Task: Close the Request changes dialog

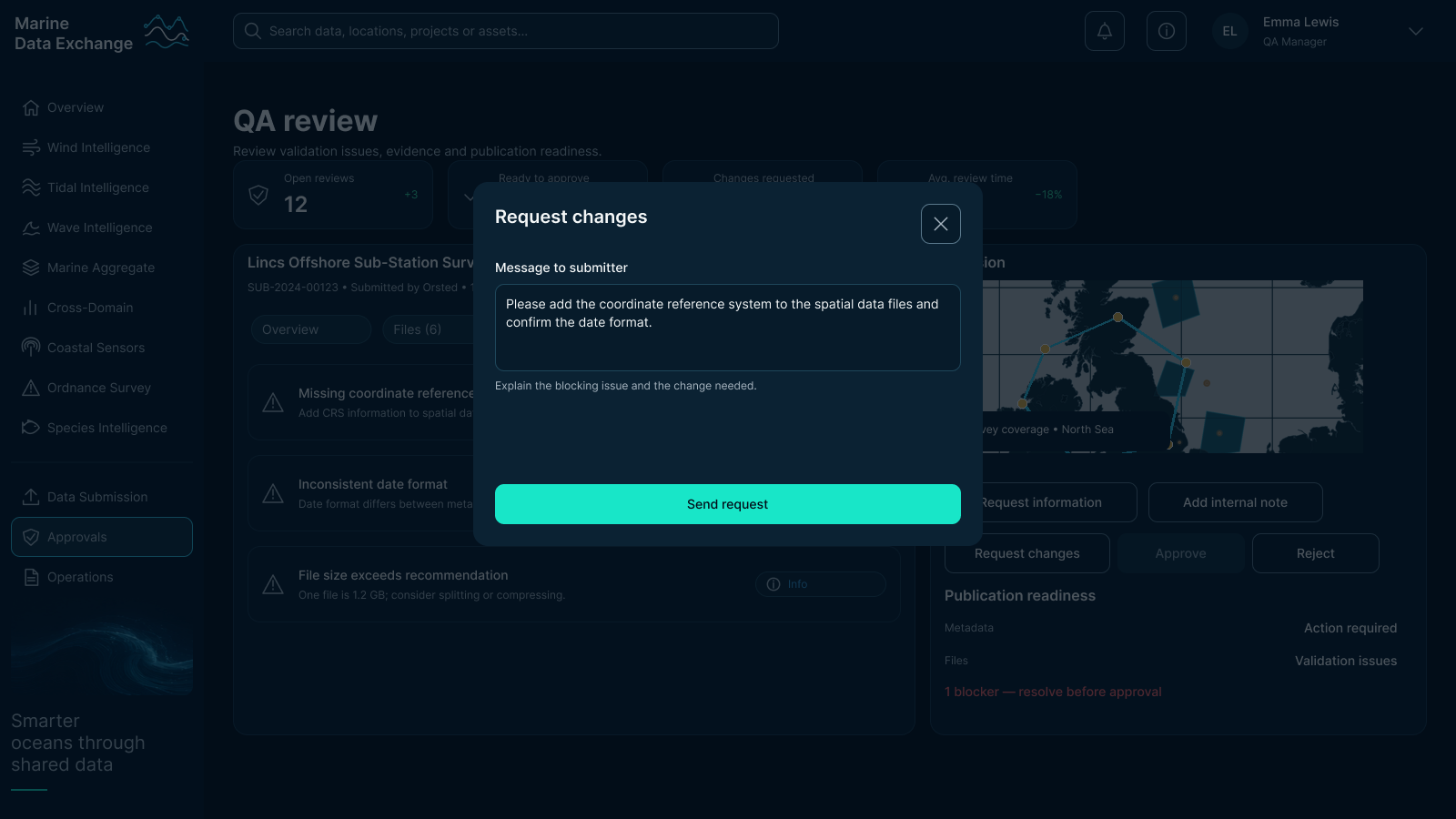Action: [941, 224]
